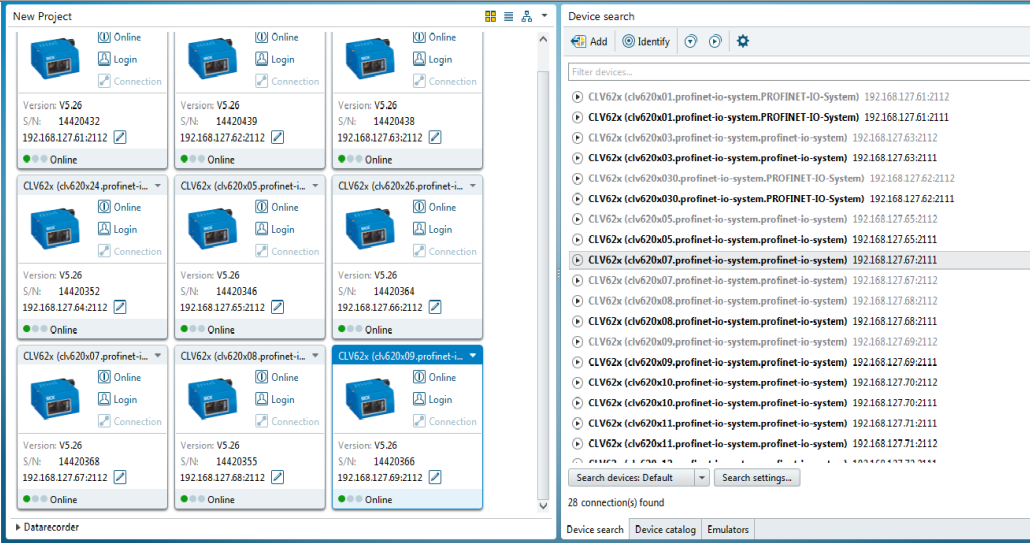Open dropdown of clv620x08 device tile
Screen dimensions: 1030x543
(315, 357)
